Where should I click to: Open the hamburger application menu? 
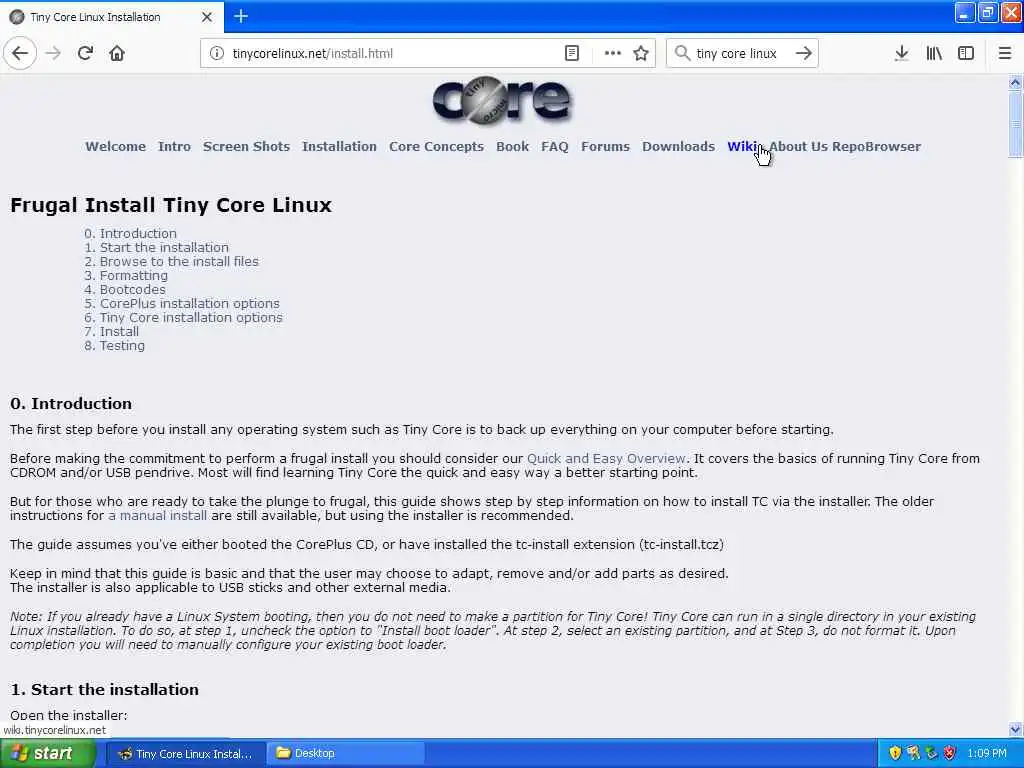1005,54
